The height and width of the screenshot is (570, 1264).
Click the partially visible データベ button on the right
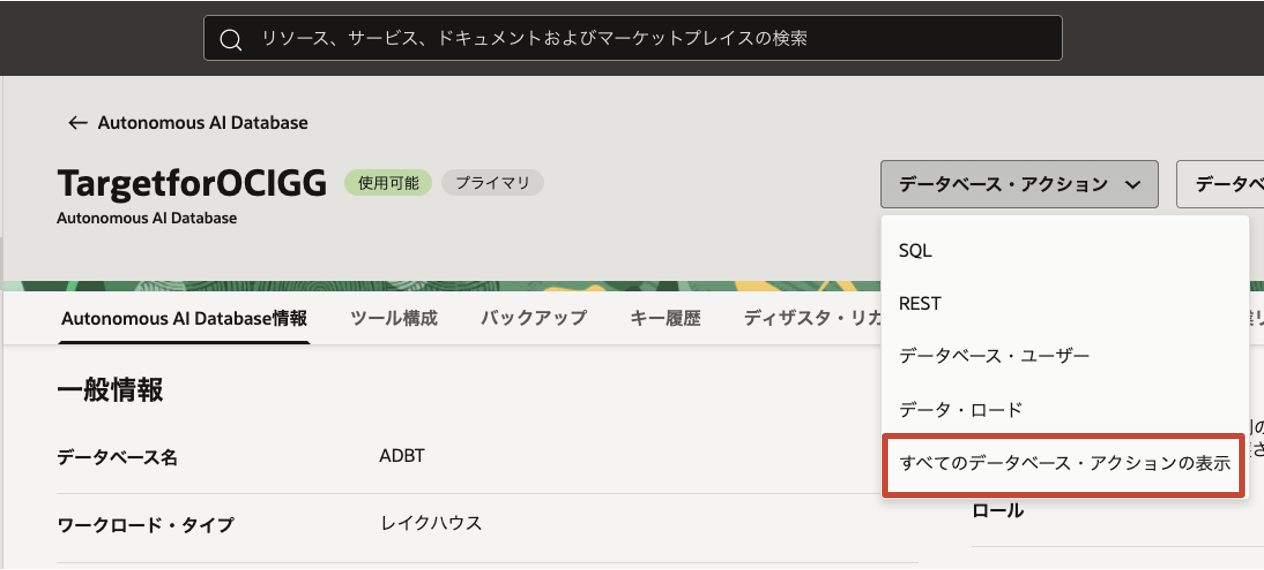1220,184
